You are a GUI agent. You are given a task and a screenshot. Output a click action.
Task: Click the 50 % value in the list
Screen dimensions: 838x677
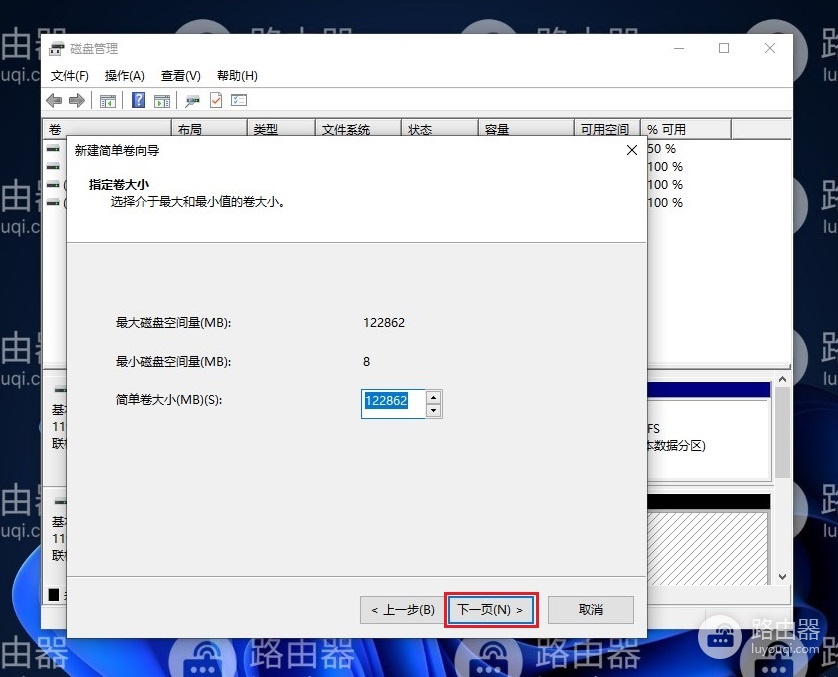(x=662, y=149)
